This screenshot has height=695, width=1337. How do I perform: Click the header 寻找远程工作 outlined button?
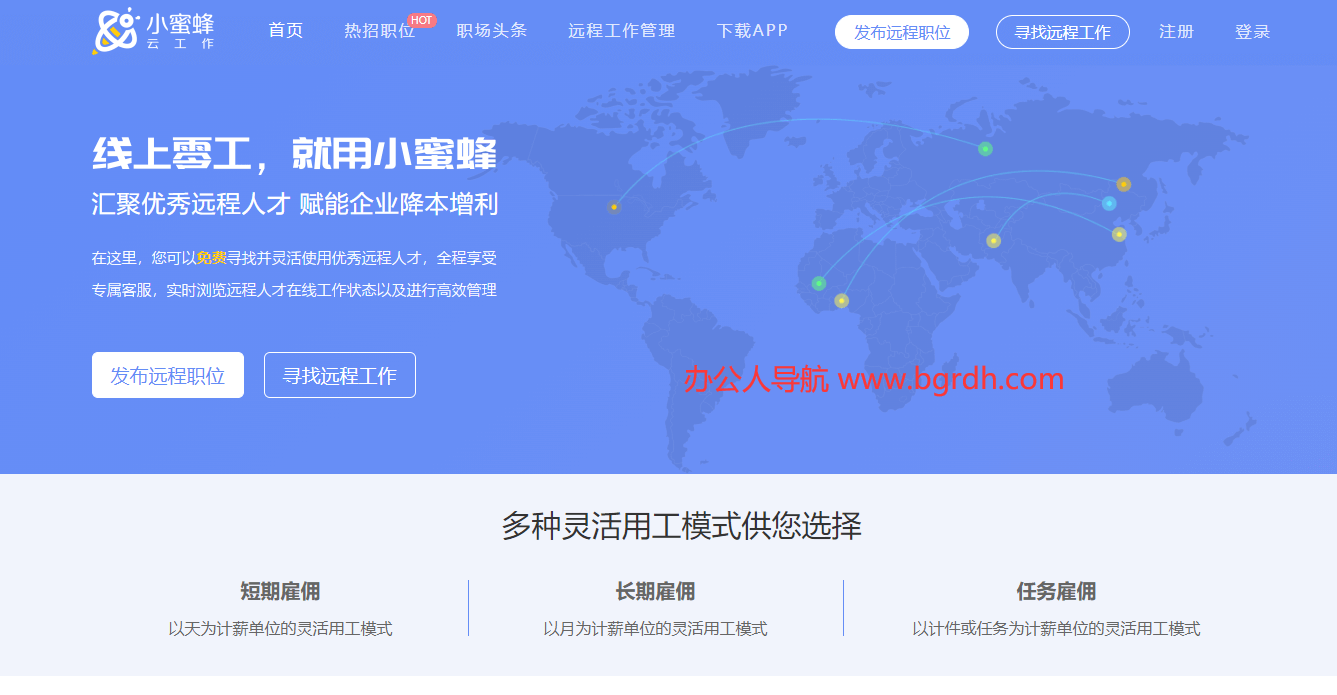[x=1062, y=32]
